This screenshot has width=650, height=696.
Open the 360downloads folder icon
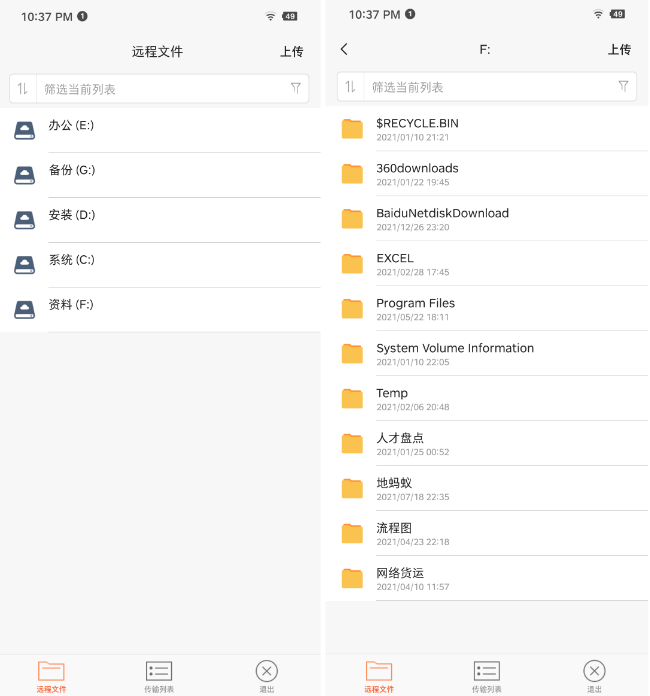352,174
